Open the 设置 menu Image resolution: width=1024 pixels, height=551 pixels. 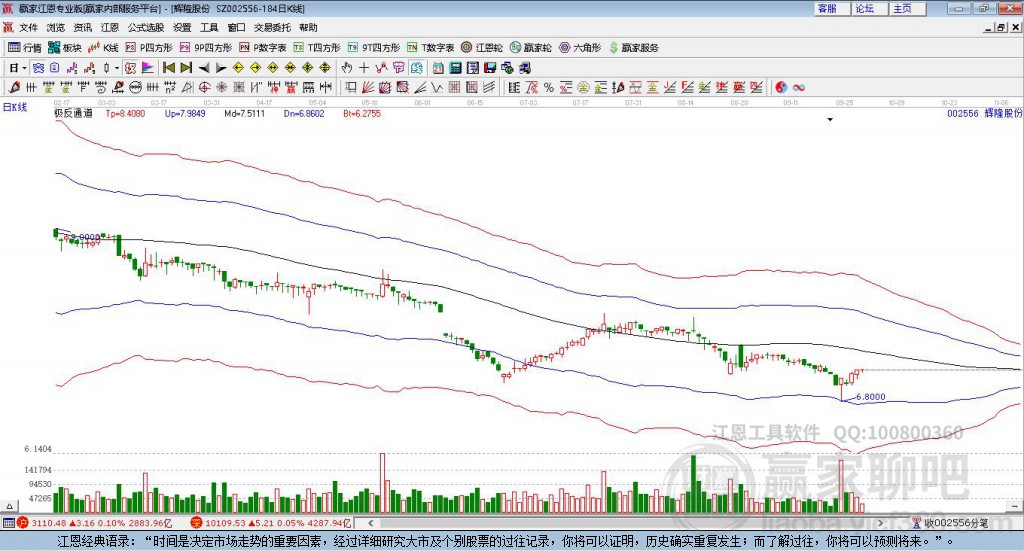coord(182,27)
